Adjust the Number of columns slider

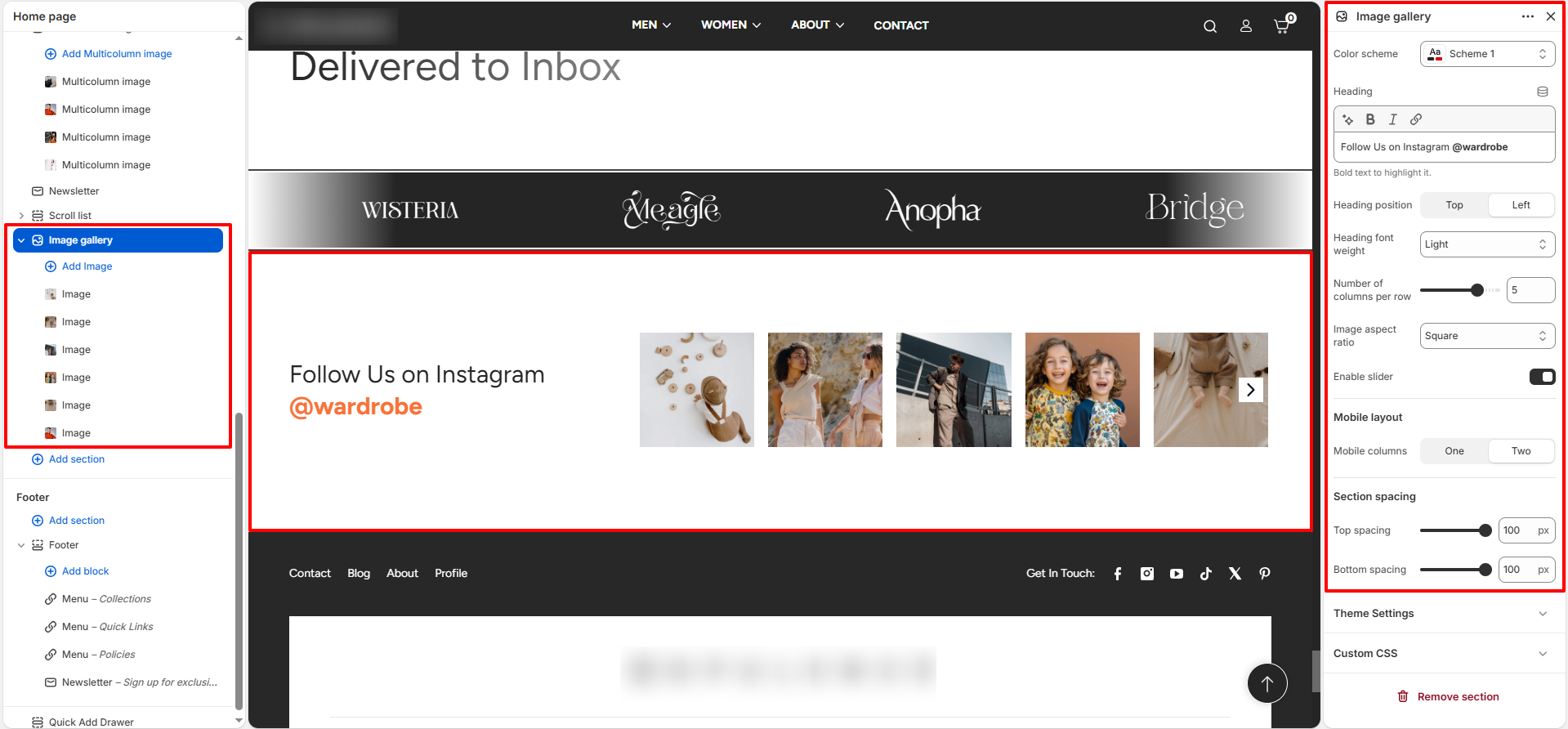click(1477, 290)
